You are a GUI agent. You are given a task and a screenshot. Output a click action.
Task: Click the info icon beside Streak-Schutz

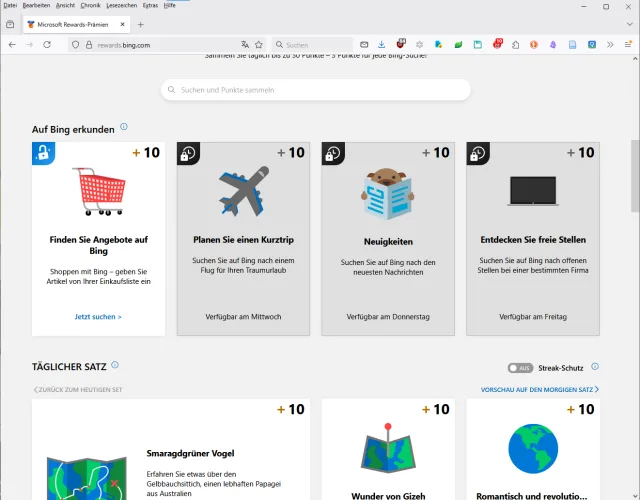pos(595,367)
